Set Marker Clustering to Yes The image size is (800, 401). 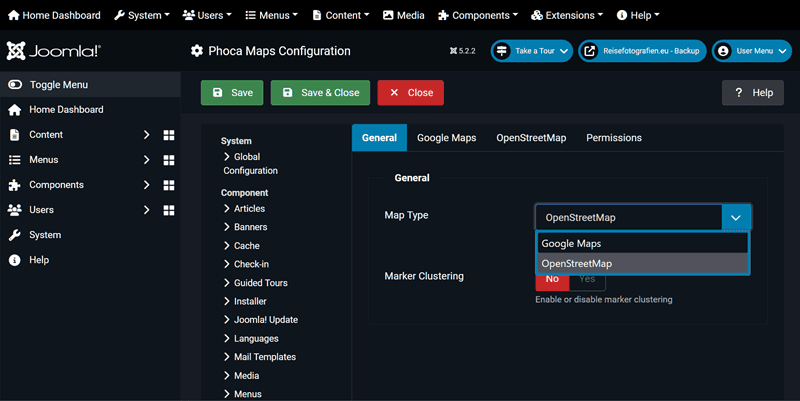tap(587, 279)
